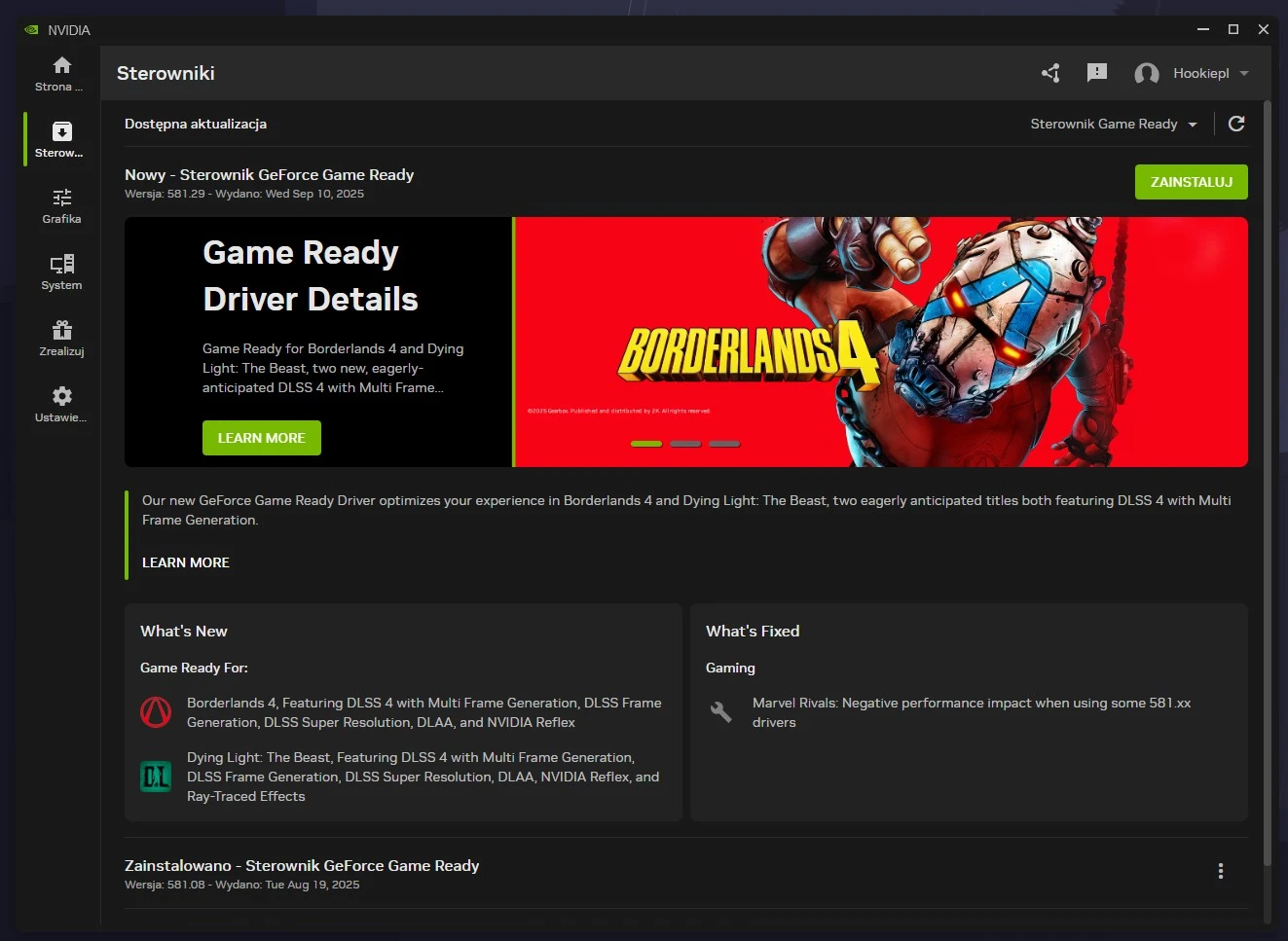
Task: Click 'Game Ready Driver Details' banner title
Action: pyautogui.click(x=311, y=275)
